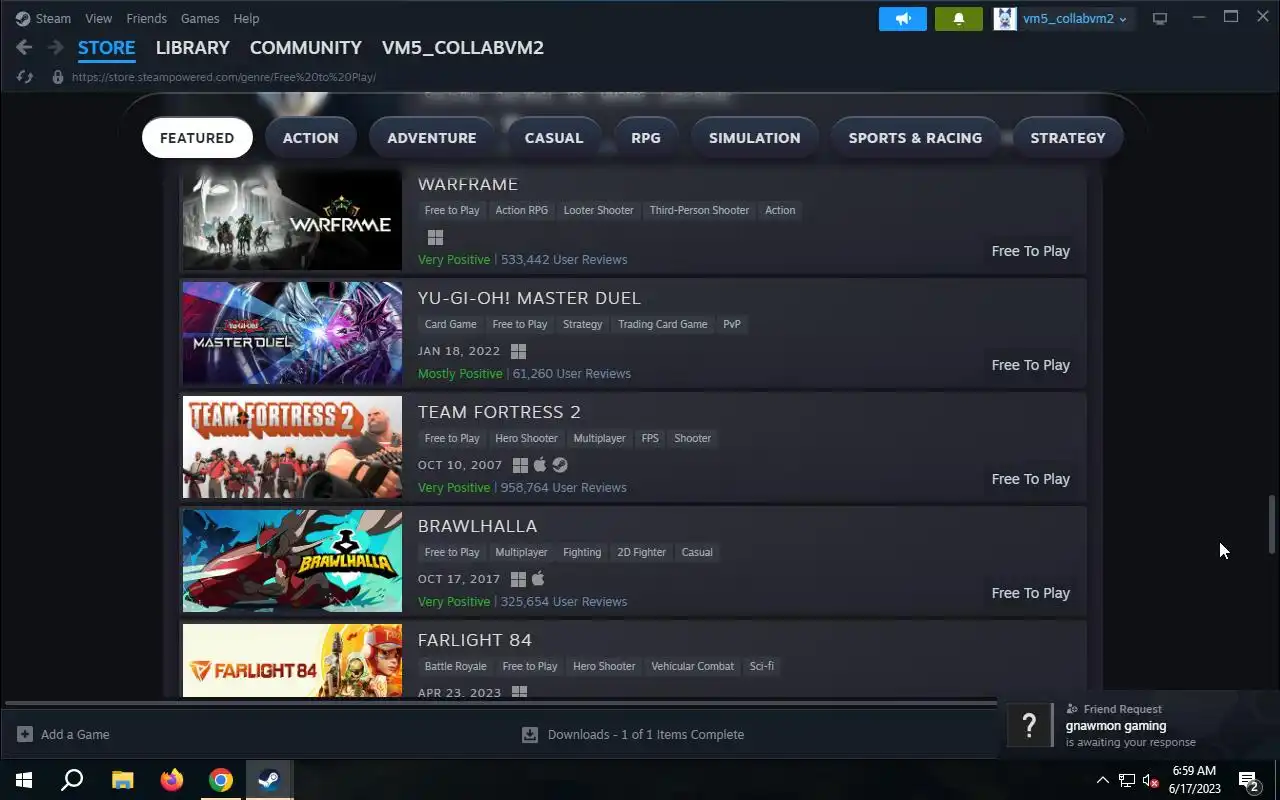1280x800 pixels.
Task: Open Downloads 1 of 1 Items Complete
Action: coord(633,734)
